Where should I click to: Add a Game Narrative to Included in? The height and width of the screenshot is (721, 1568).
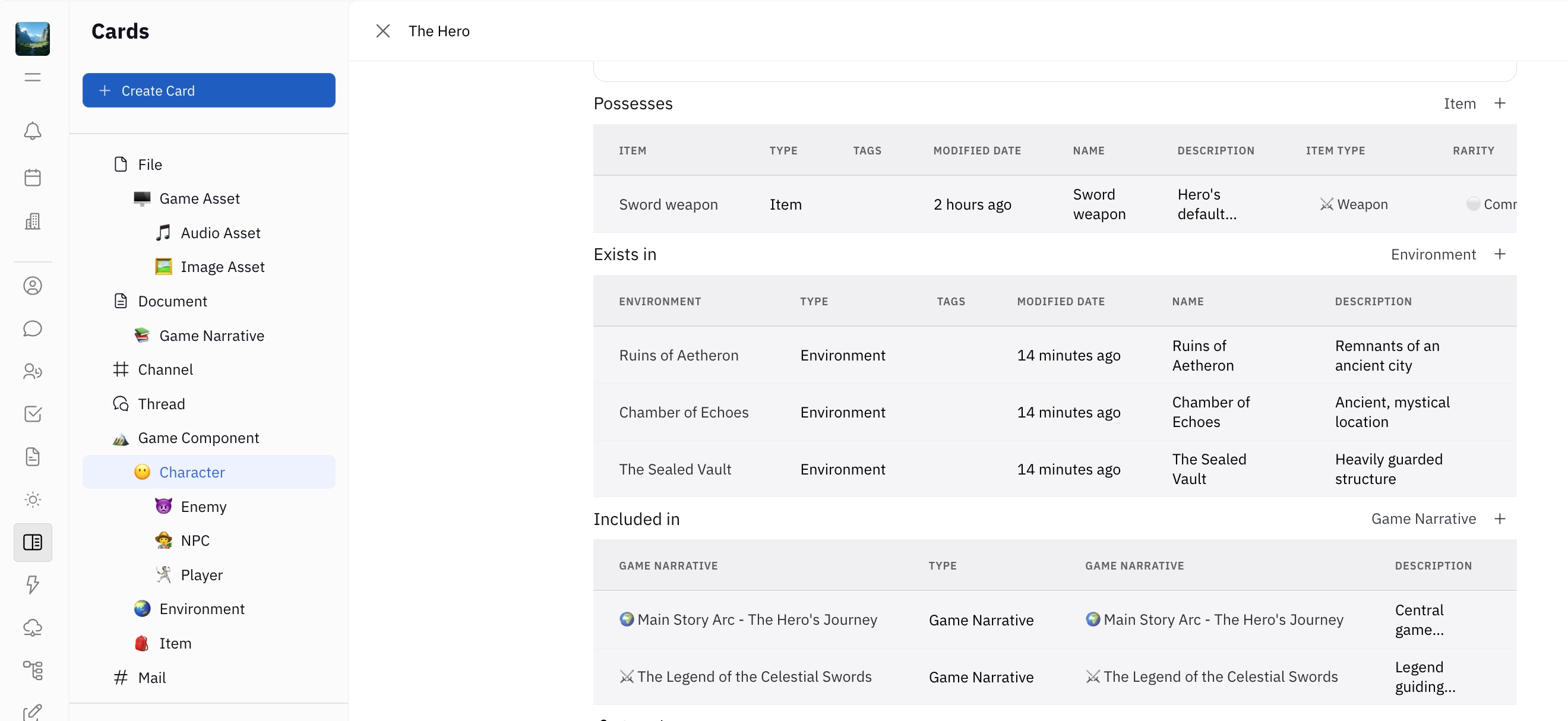(1499, 519)
